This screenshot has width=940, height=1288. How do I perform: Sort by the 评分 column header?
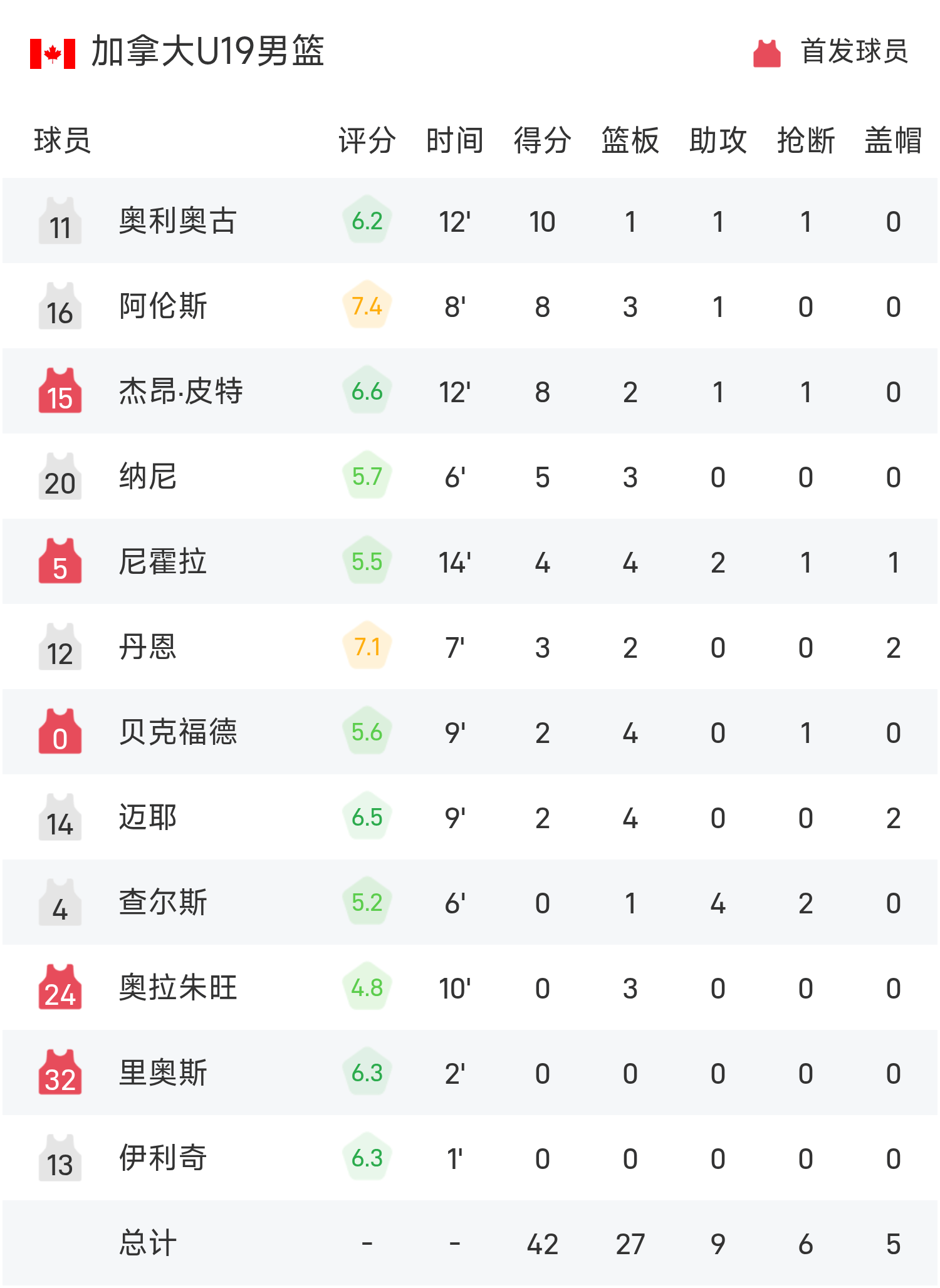coord(367,140)
